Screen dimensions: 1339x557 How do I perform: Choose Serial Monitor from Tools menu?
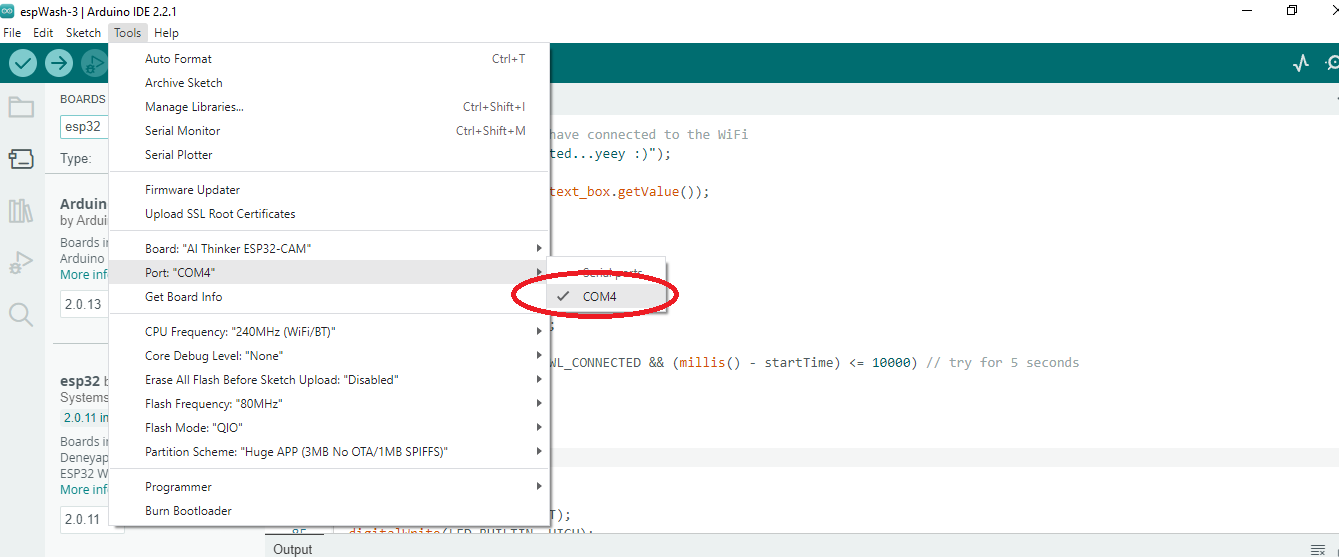(x=183, y=131)
